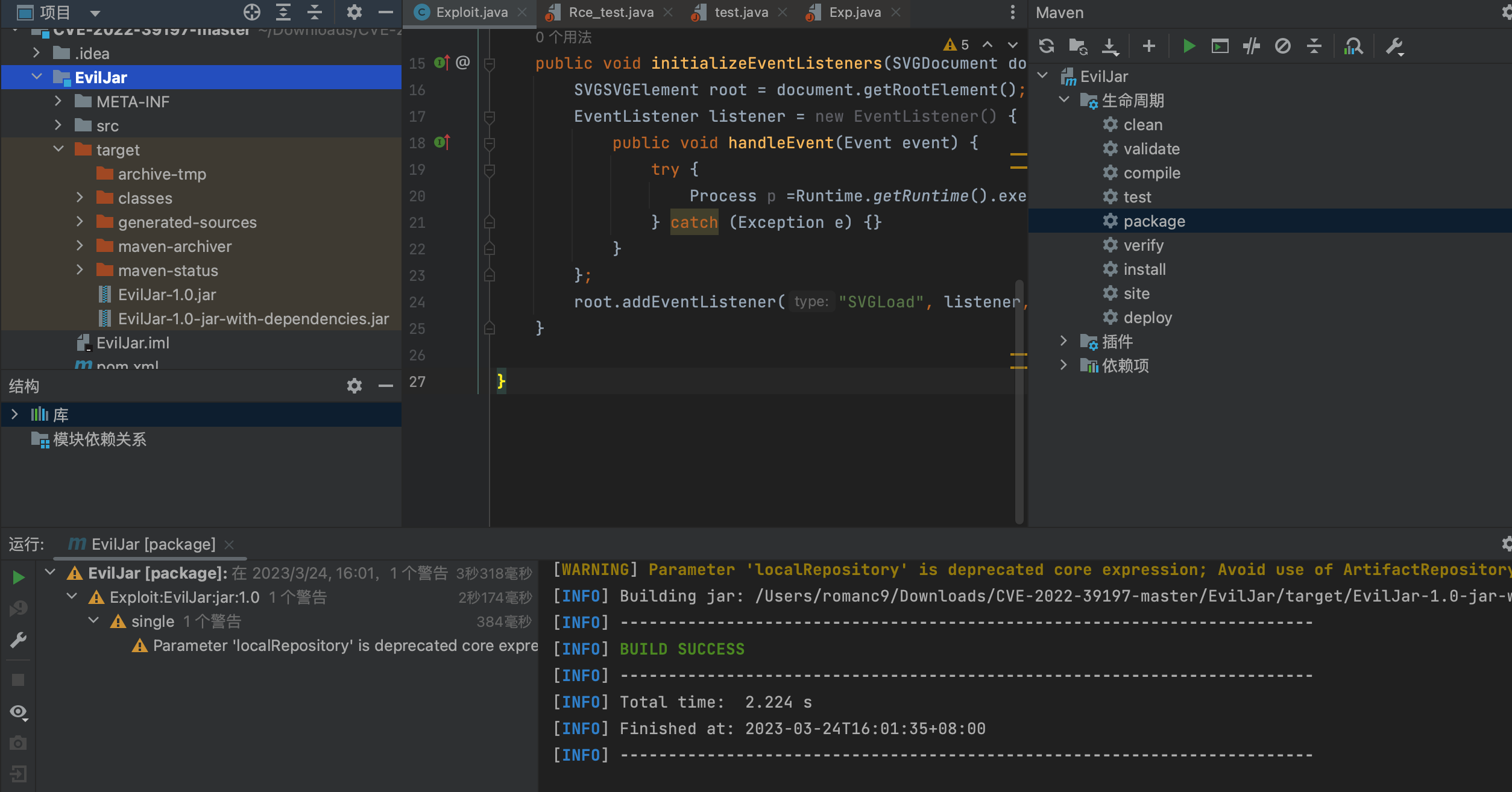Collapse code fold at line 15
The image size is (1512, 792).
click(x=490, y=63)
